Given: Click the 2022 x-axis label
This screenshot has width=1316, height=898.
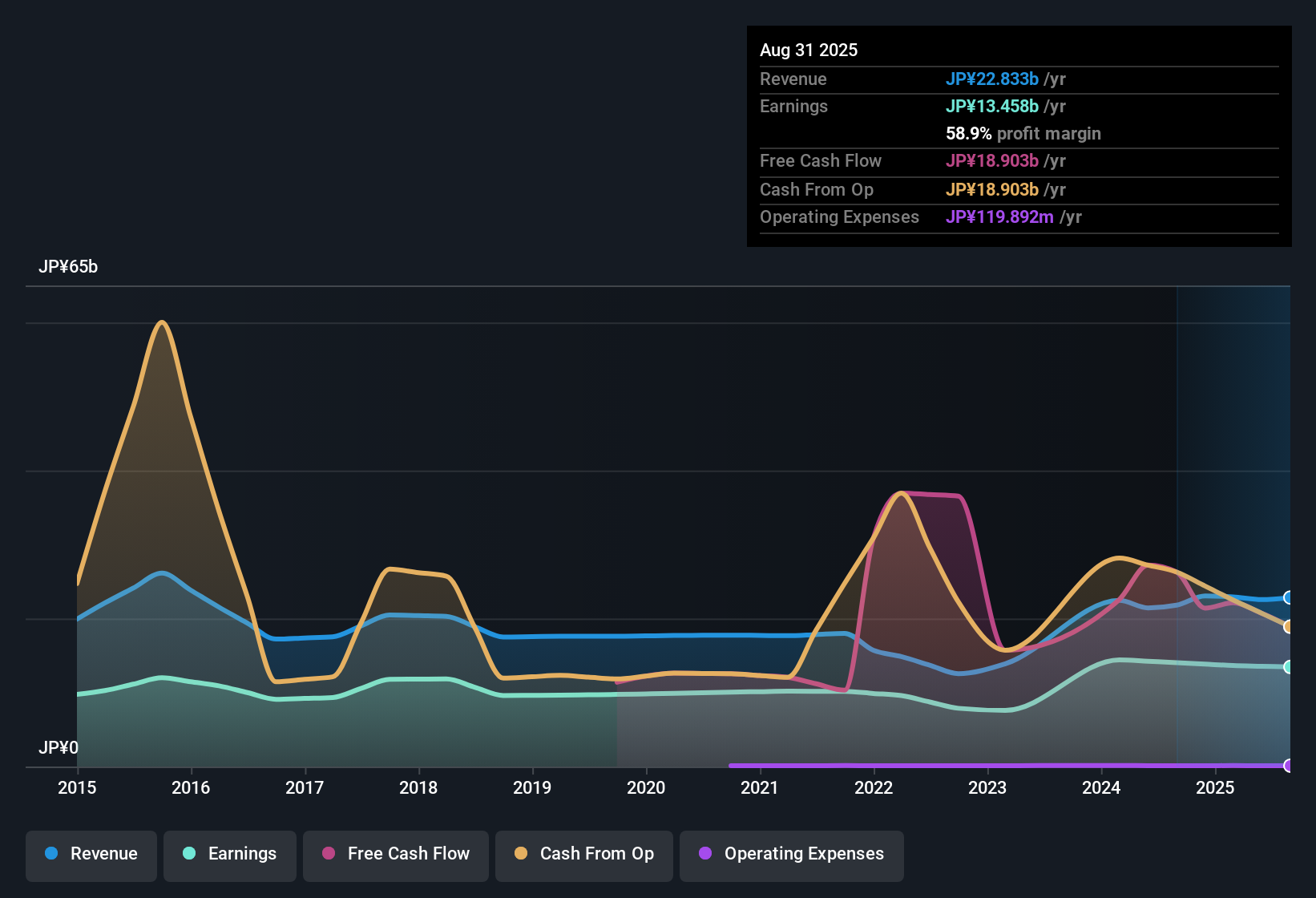Looking at the screenshot, I should pyautogui.click(x=874, y=788).
